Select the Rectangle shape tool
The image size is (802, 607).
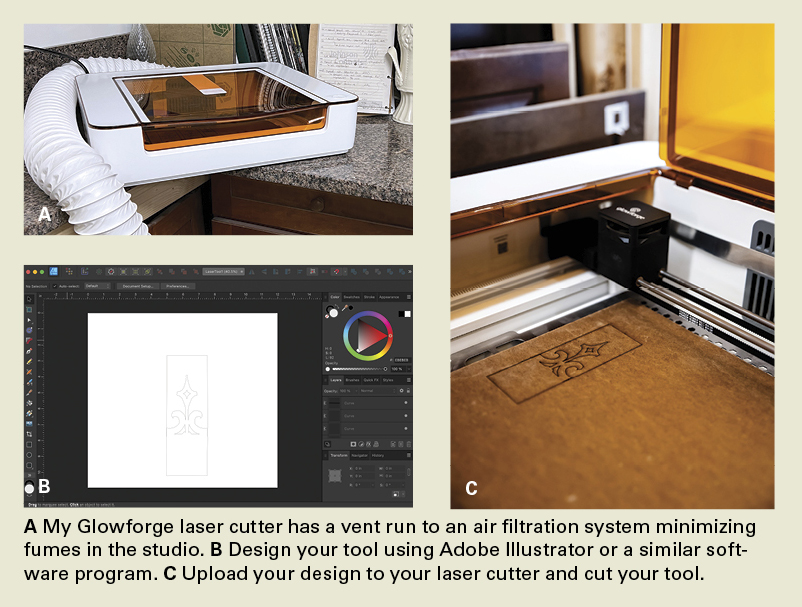[x=29, y=445]
